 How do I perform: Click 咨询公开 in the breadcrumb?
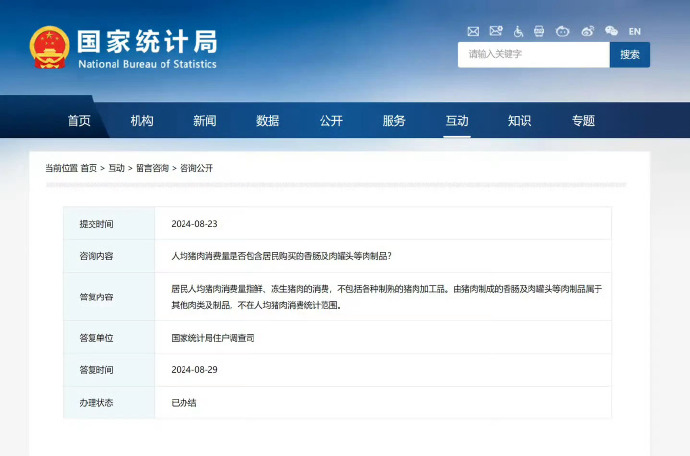tap(196, 168)
